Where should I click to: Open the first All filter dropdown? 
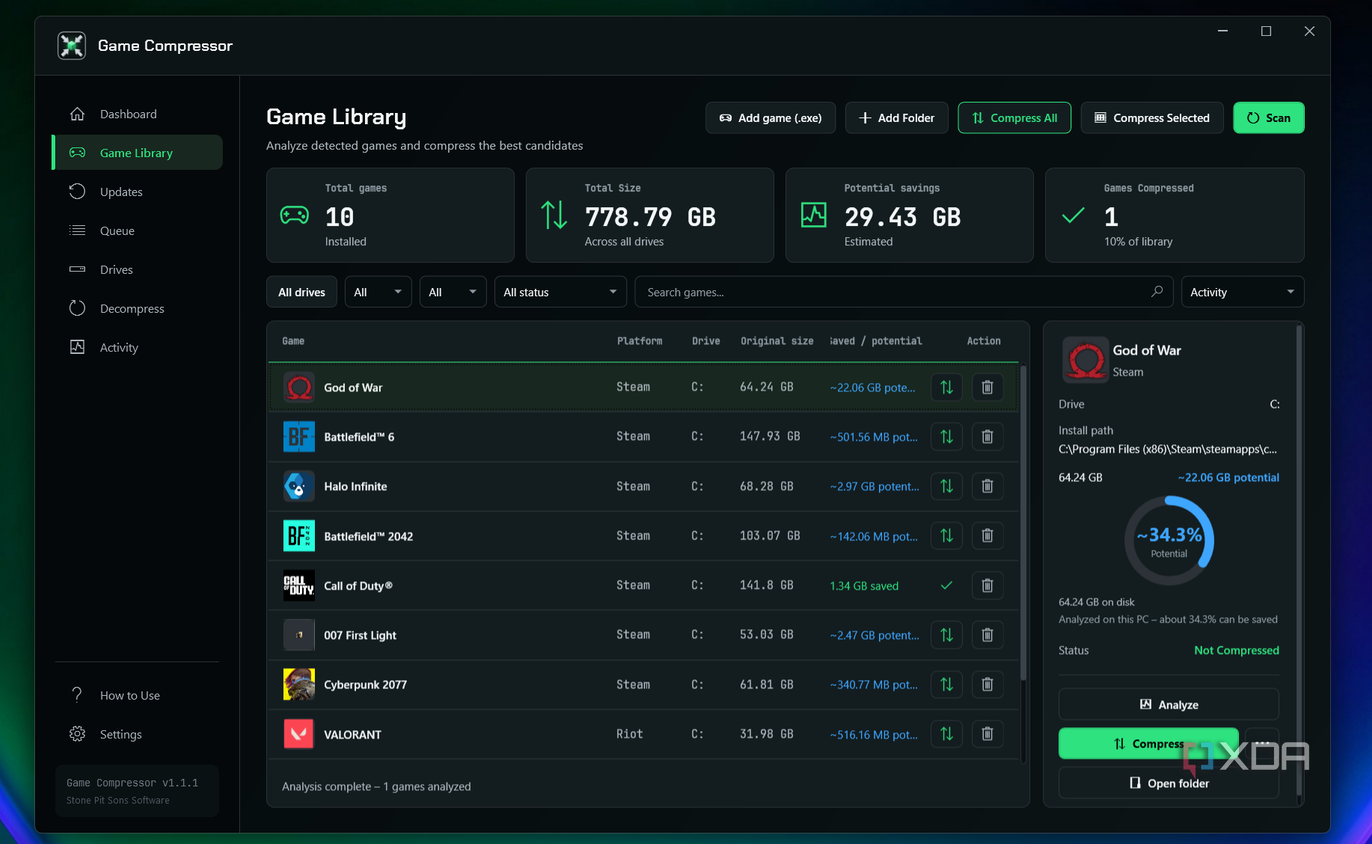(378, 292)
